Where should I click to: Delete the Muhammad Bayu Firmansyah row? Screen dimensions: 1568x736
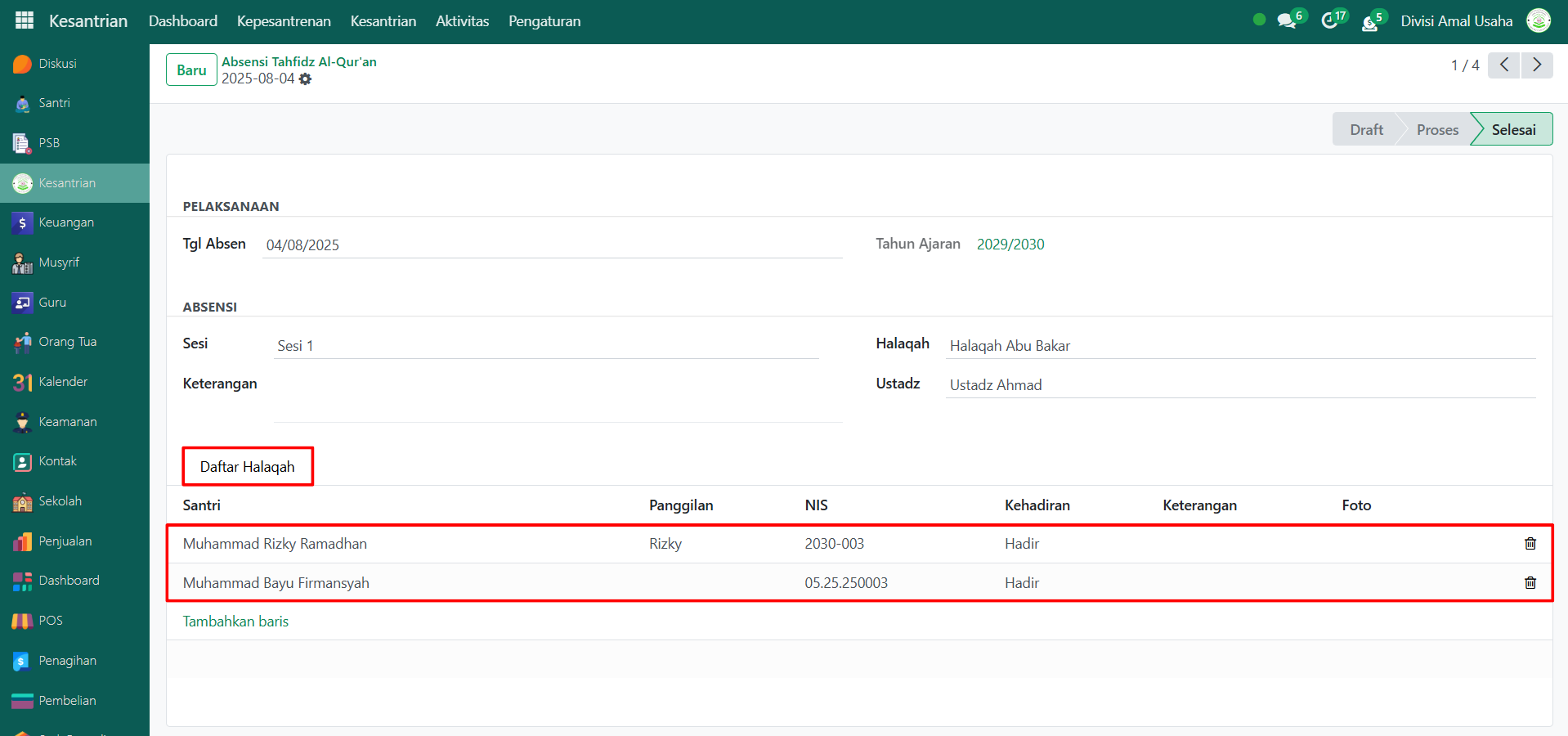click(1530, 583)
